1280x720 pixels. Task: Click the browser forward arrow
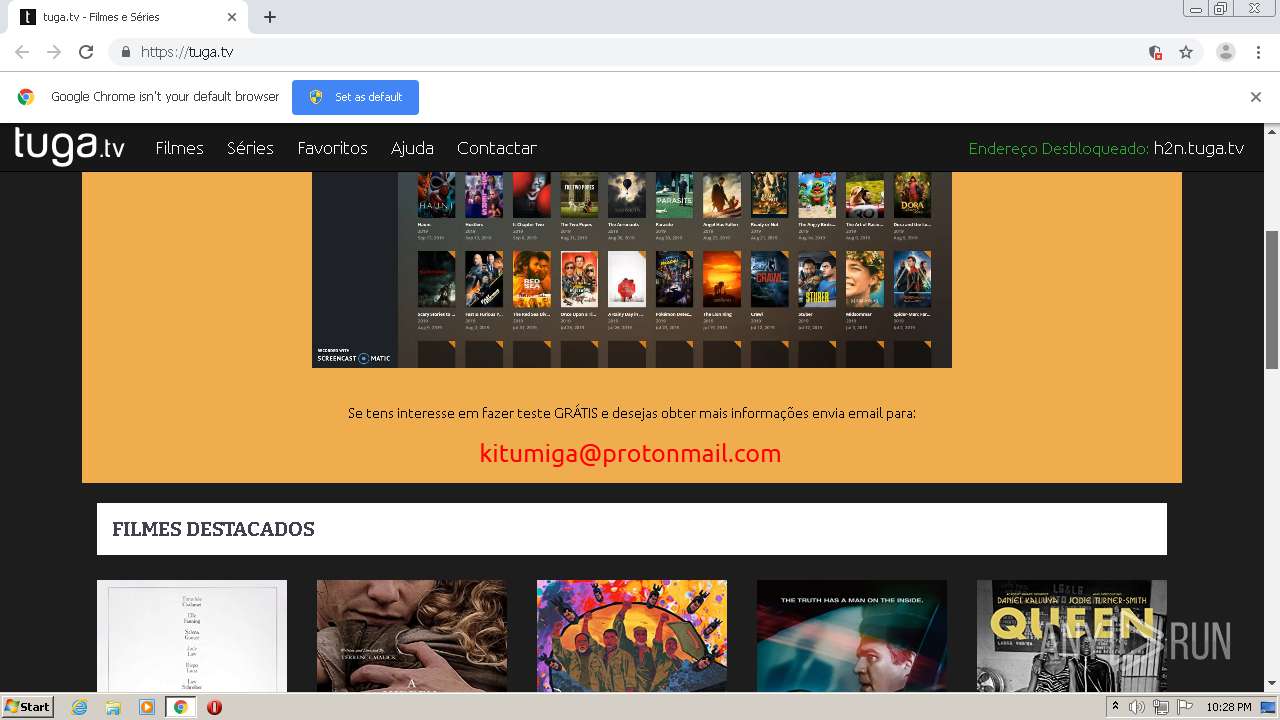(54, 52)
